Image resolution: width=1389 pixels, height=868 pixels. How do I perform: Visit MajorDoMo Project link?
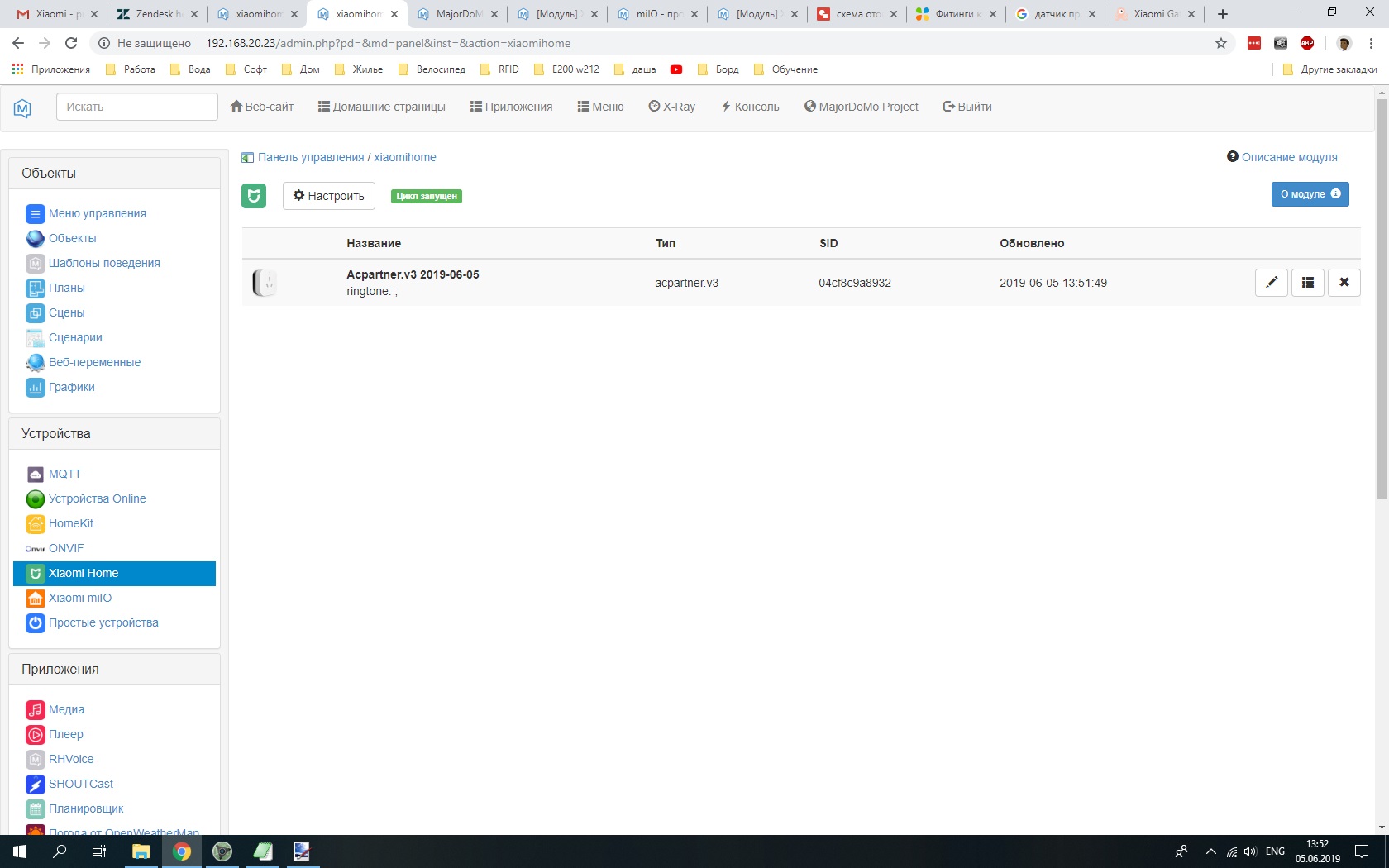click(x=862, y=107)
